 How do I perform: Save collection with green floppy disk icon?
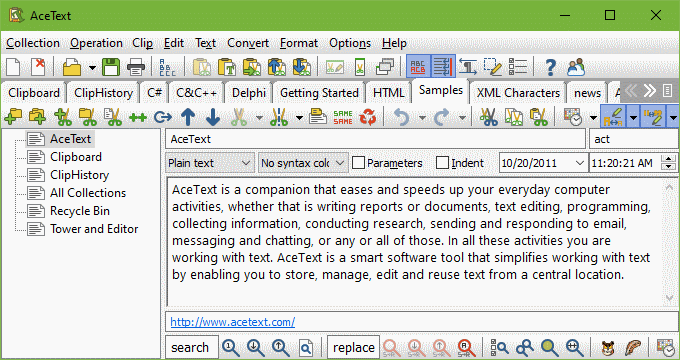tap(111, 67)
